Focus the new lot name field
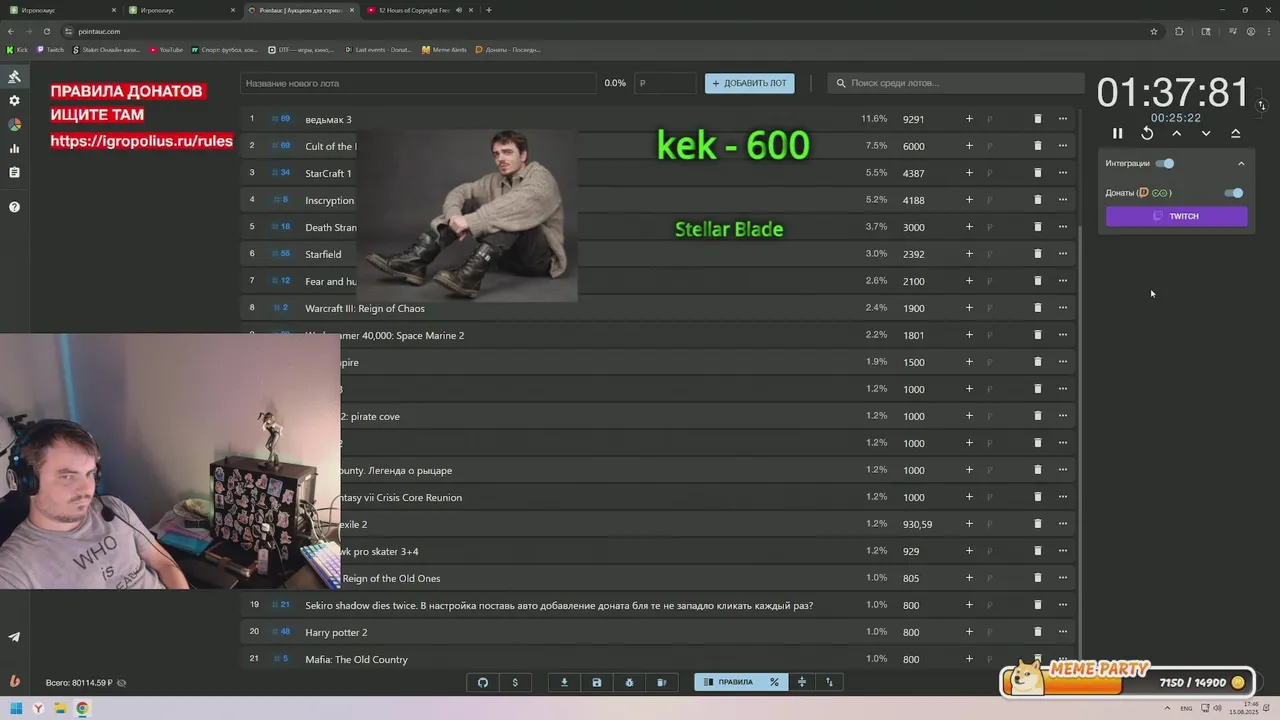Viewport: 1280px width, 720px height. (418, 83)
